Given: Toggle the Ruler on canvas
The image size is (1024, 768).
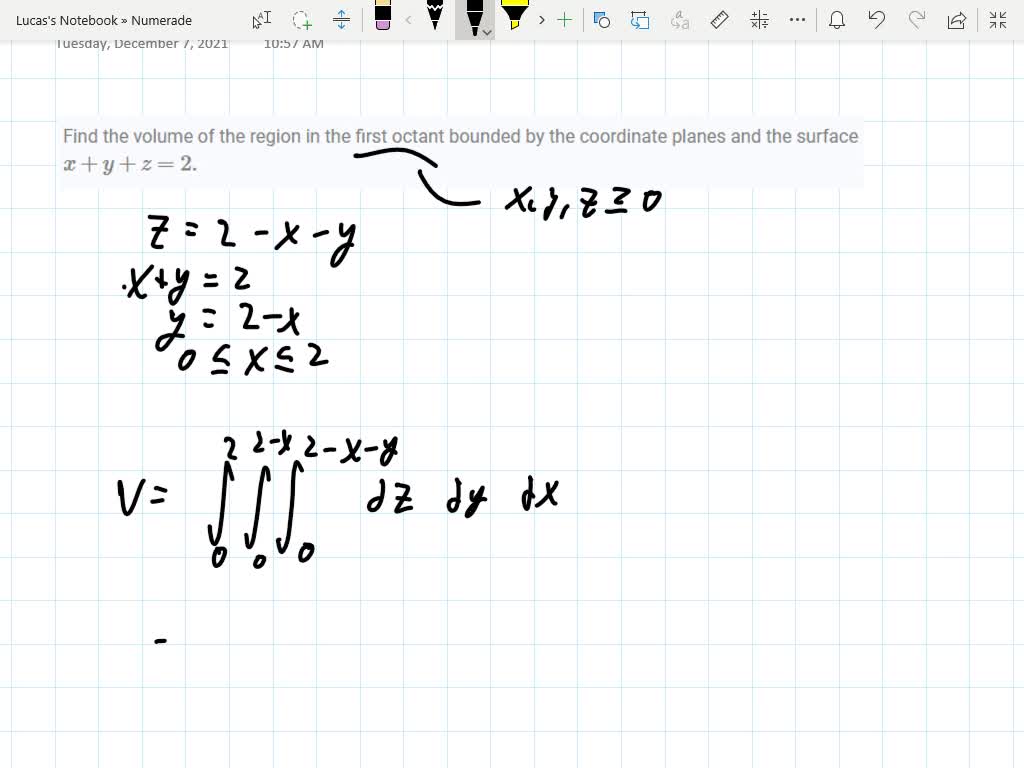Looking at the screenshot, I should pos(719,20).
